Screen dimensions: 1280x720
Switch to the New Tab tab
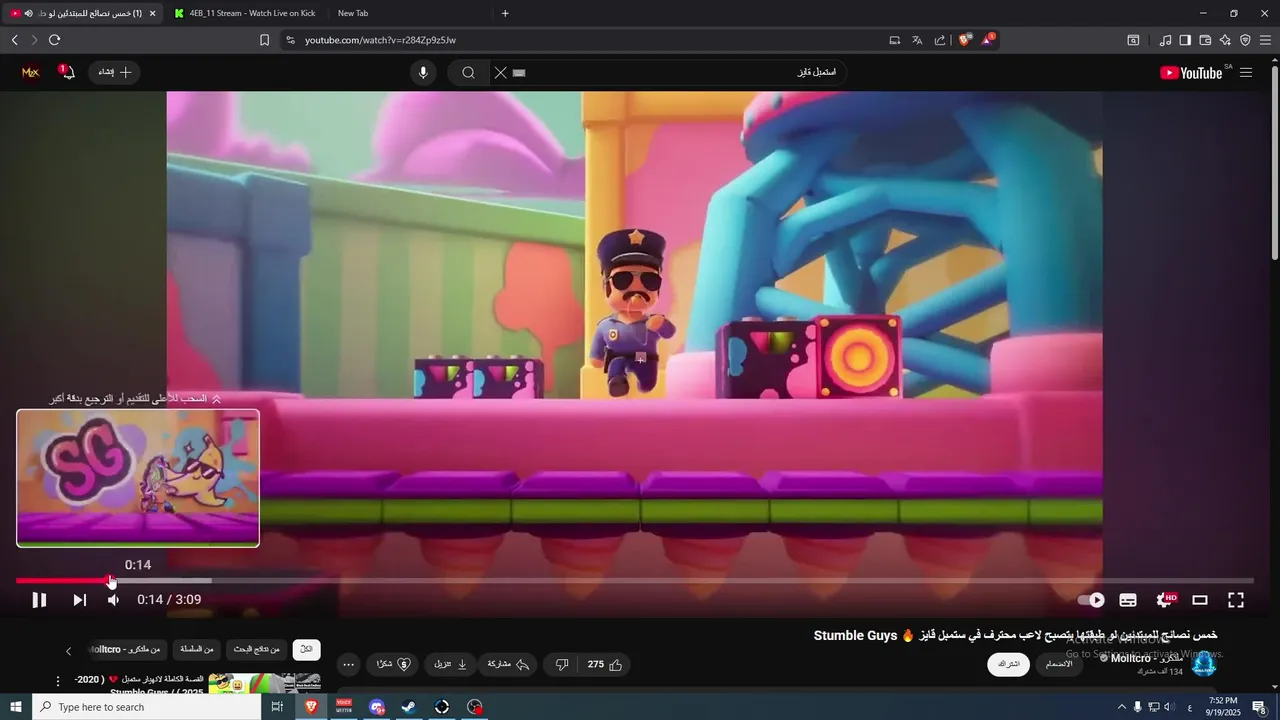[353, 13]
